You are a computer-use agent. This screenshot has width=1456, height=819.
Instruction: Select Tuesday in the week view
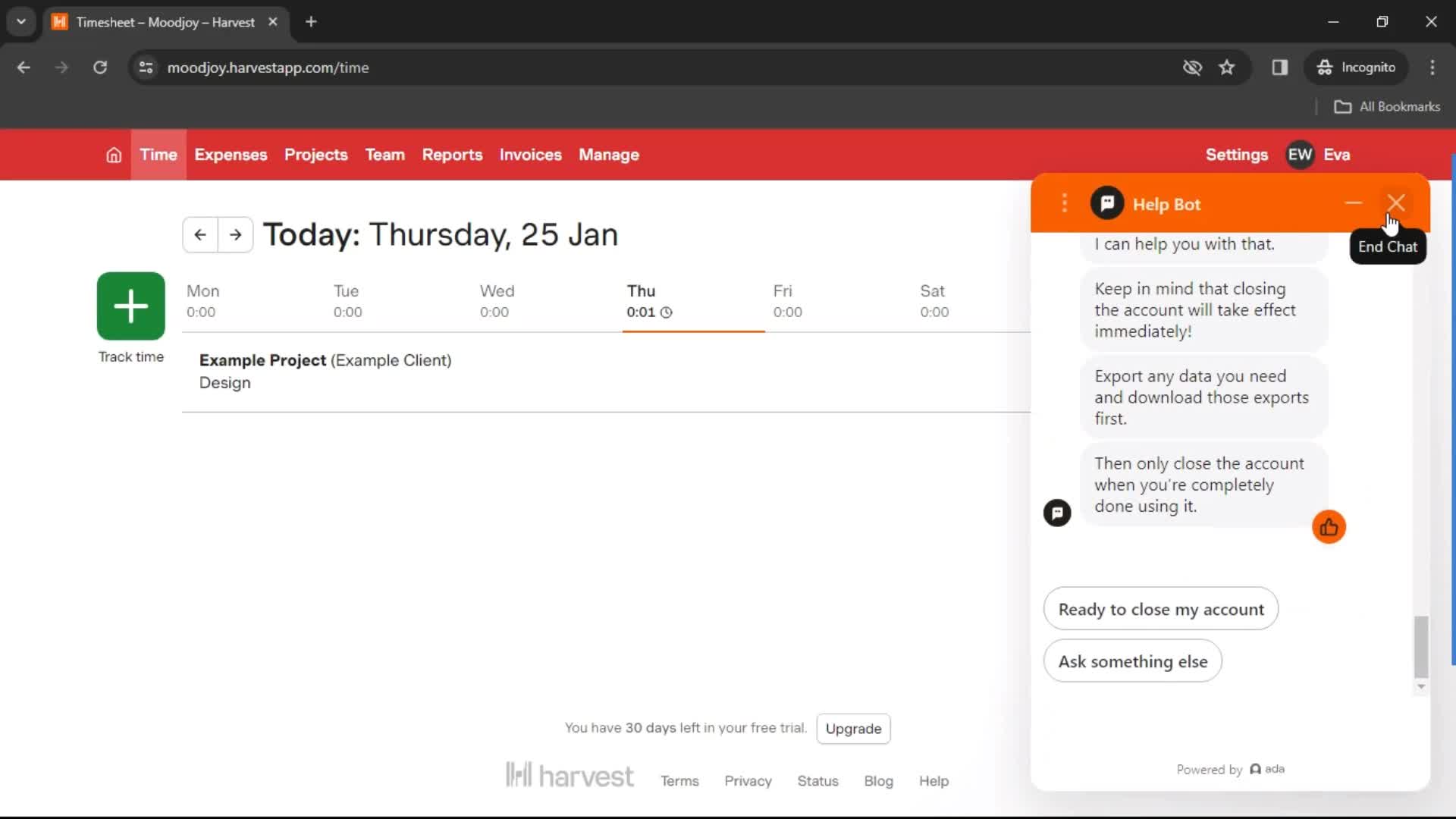coord(400,301)
